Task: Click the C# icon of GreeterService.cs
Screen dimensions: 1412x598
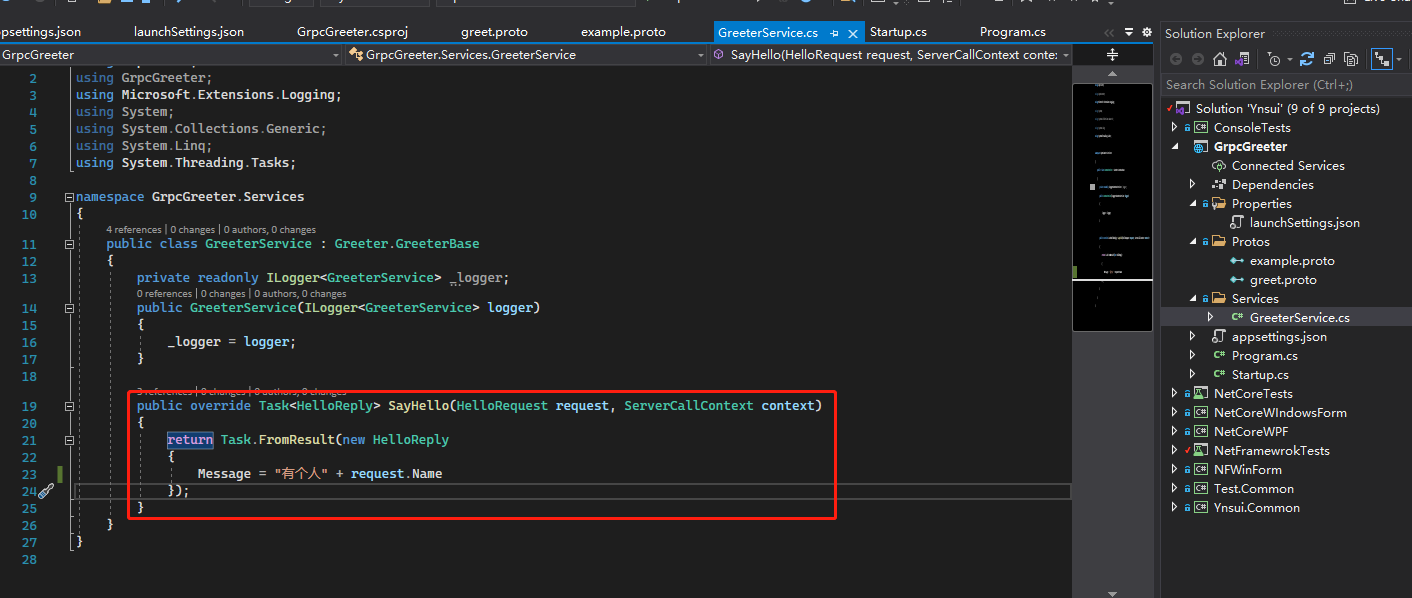Action: (x=1237, y=317)
